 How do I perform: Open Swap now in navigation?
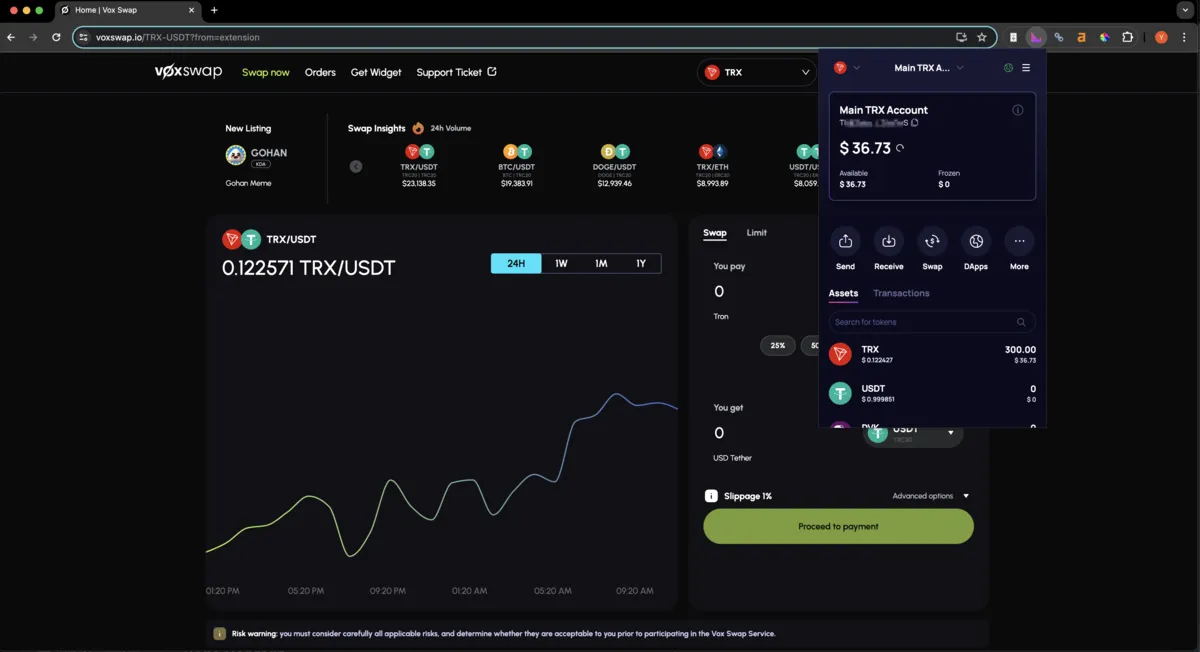pyautogui.click(x=266, y=72)
